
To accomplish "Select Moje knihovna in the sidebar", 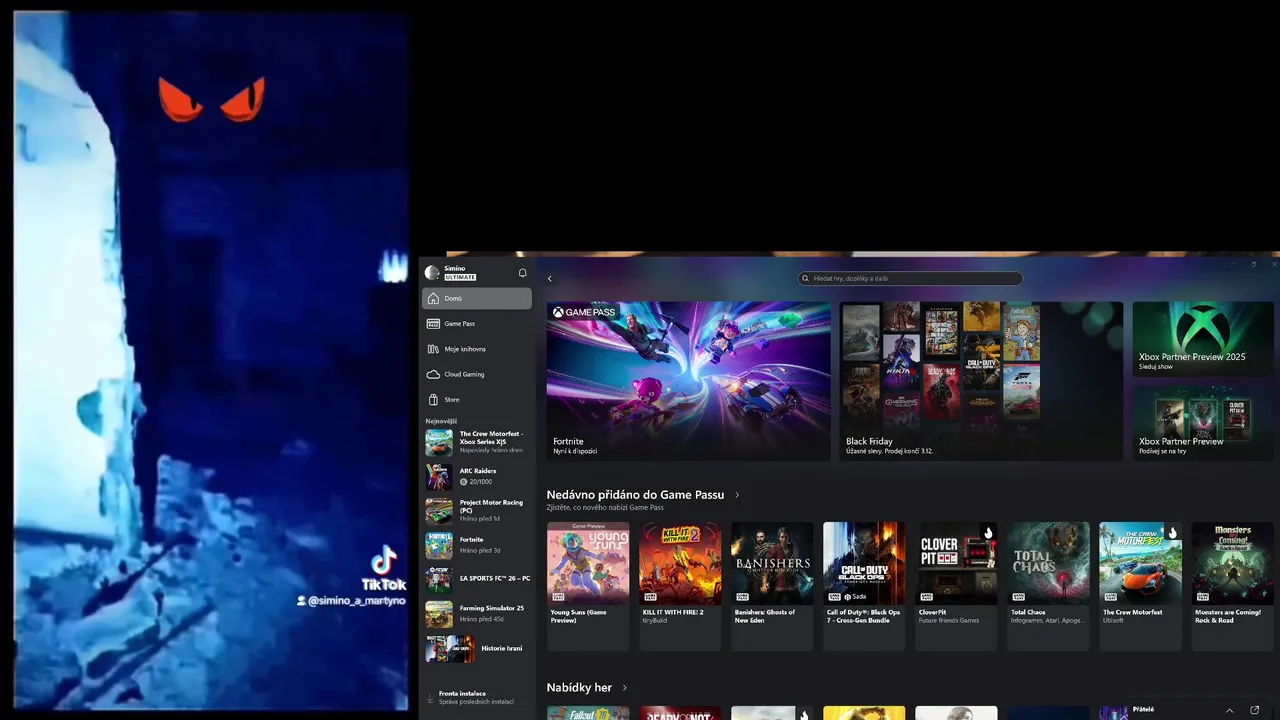I will (477, 349).
